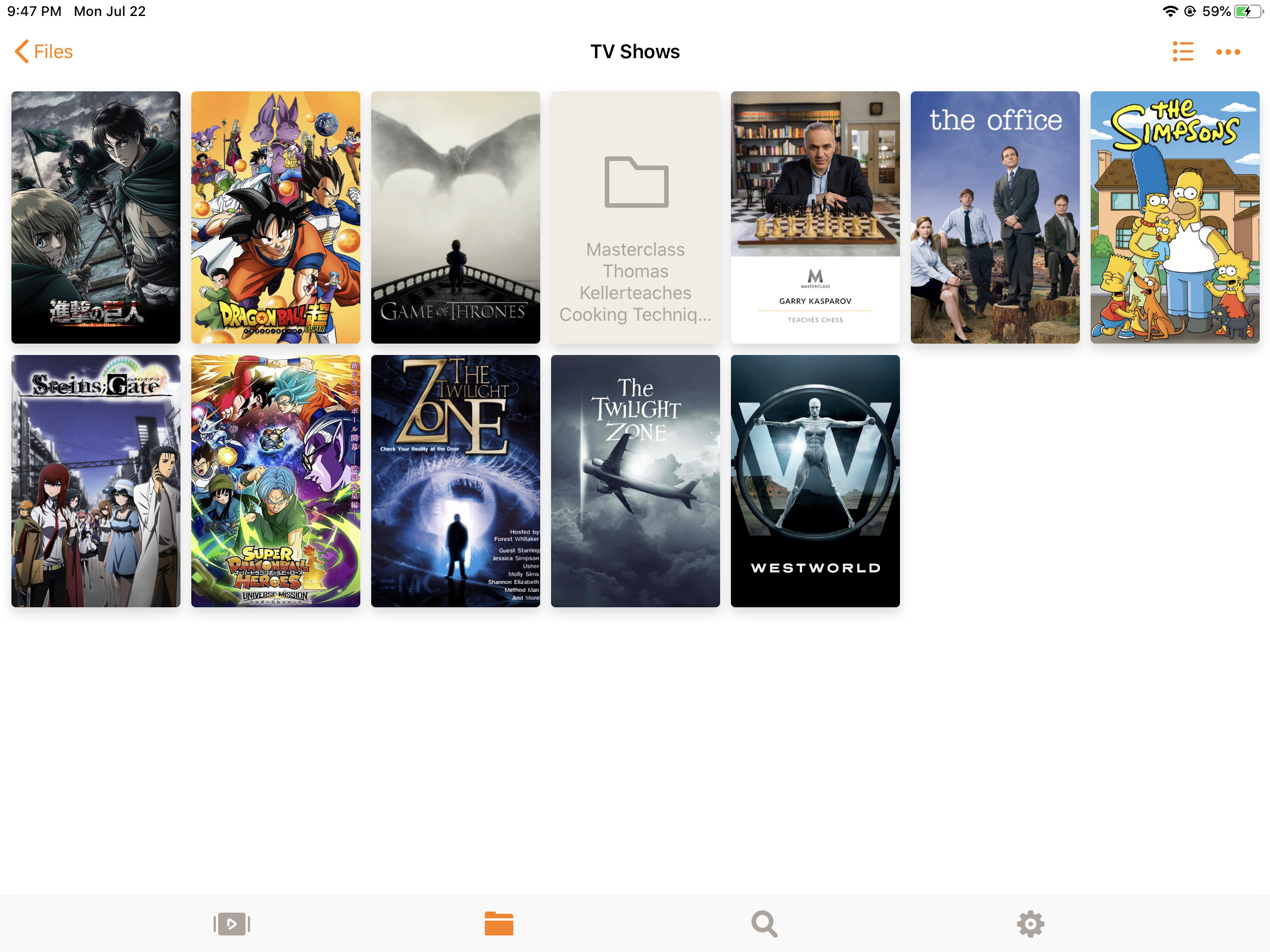This screenshot has height=952, width=1270.
Task: Open the Search magnifier tab
Action: (x=764, y=924)
